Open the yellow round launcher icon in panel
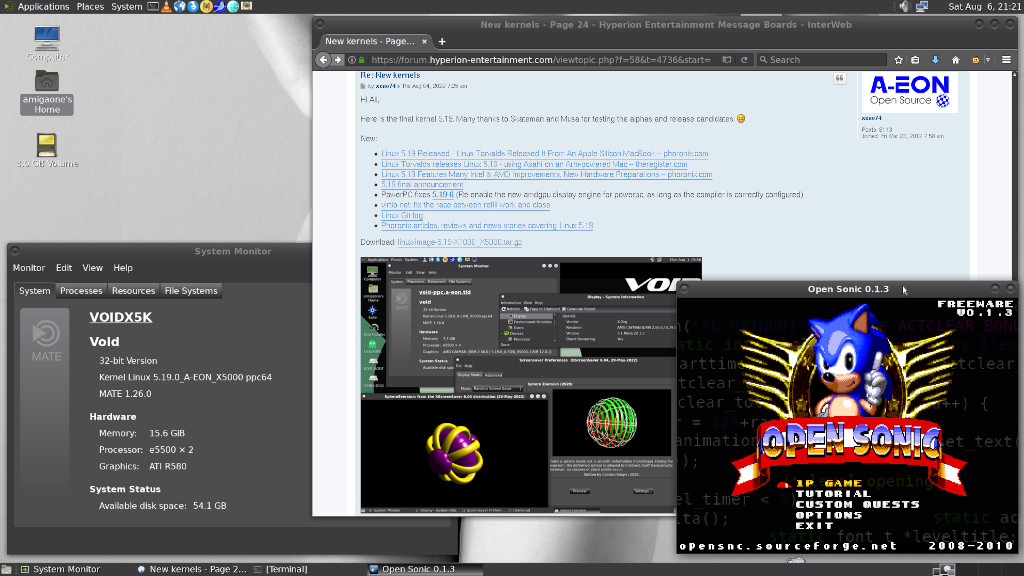 206,7
